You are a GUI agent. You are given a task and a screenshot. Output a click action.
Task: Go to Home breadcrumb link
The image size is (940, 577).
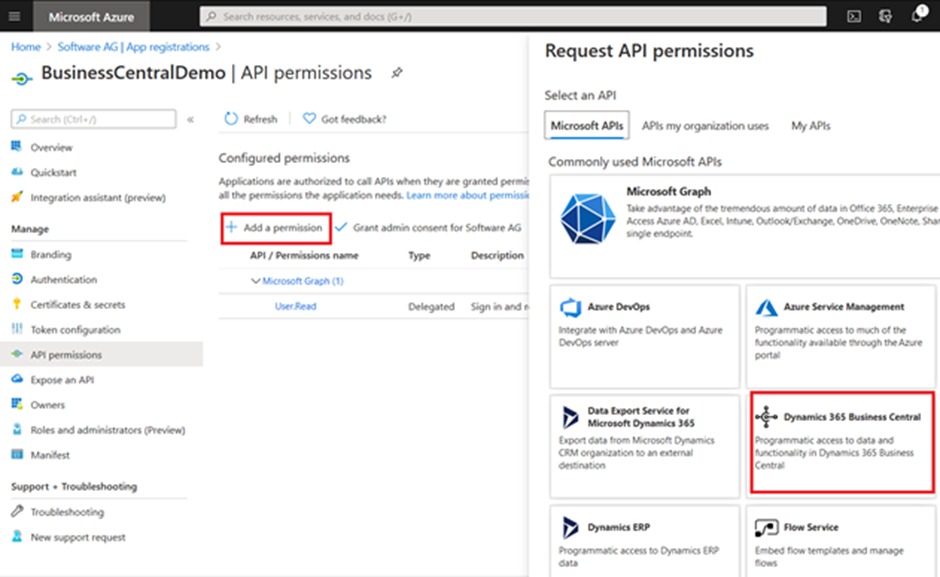[26, 47]
